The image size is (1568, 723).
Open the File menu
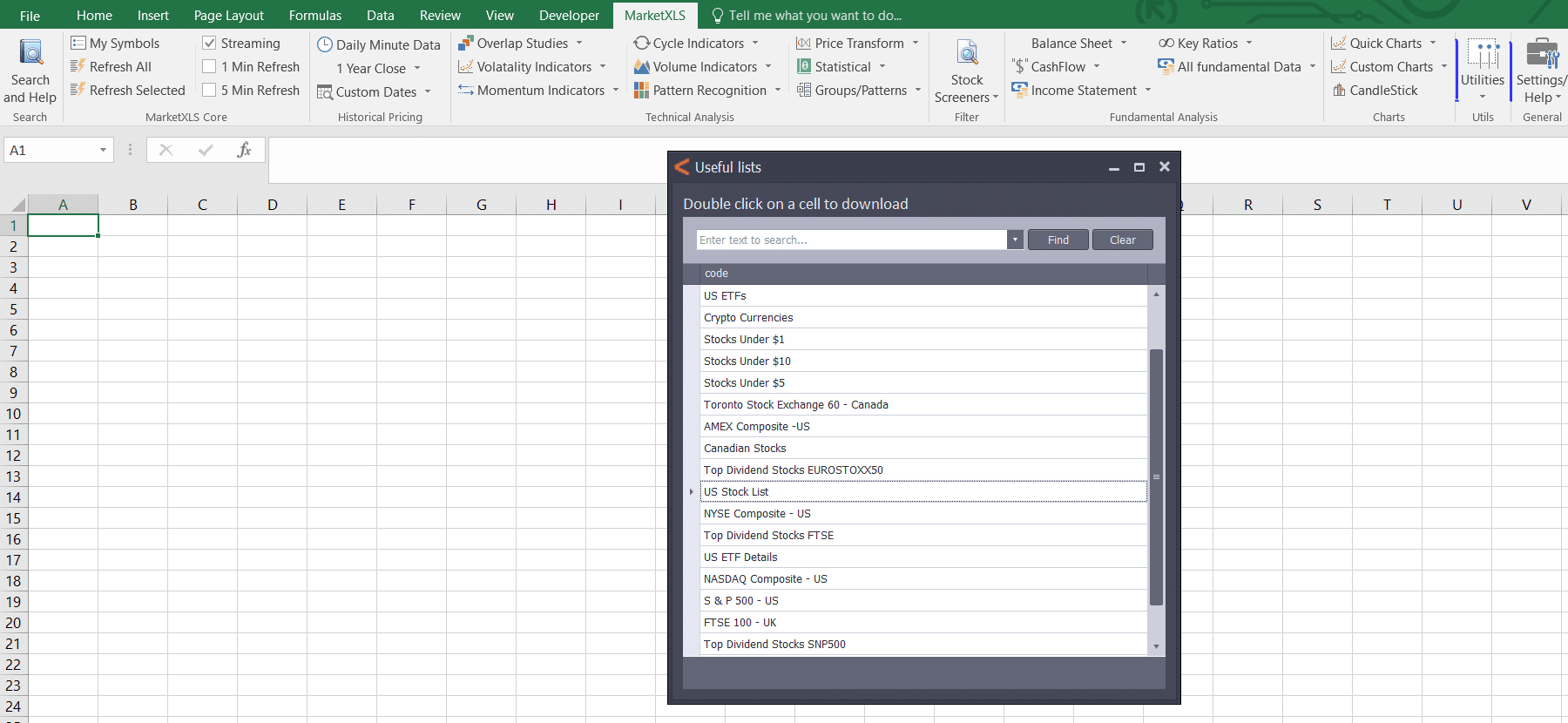pos(30,15)
